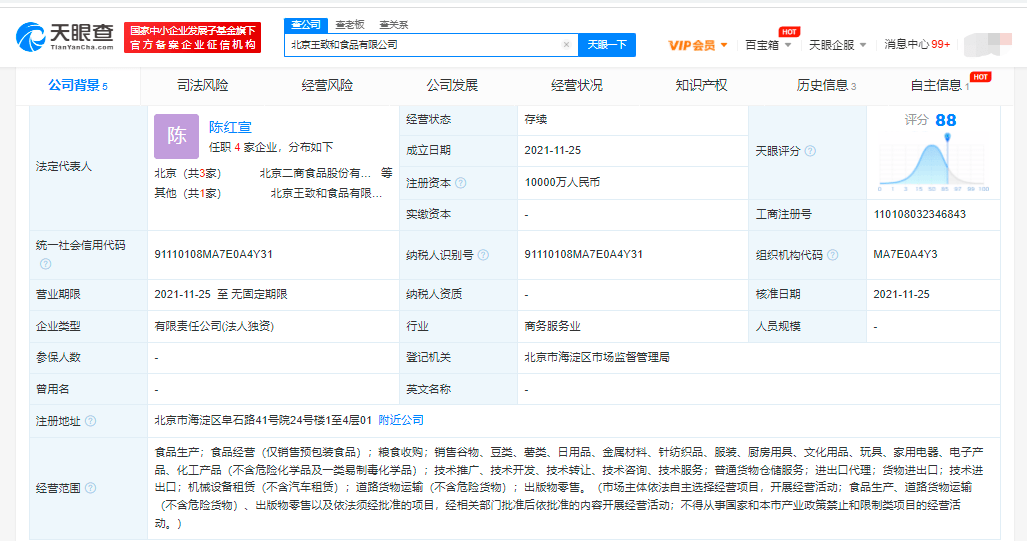Open help icon next to 注册地址
The image size is (1027, 541).
(x=90, y=421)
